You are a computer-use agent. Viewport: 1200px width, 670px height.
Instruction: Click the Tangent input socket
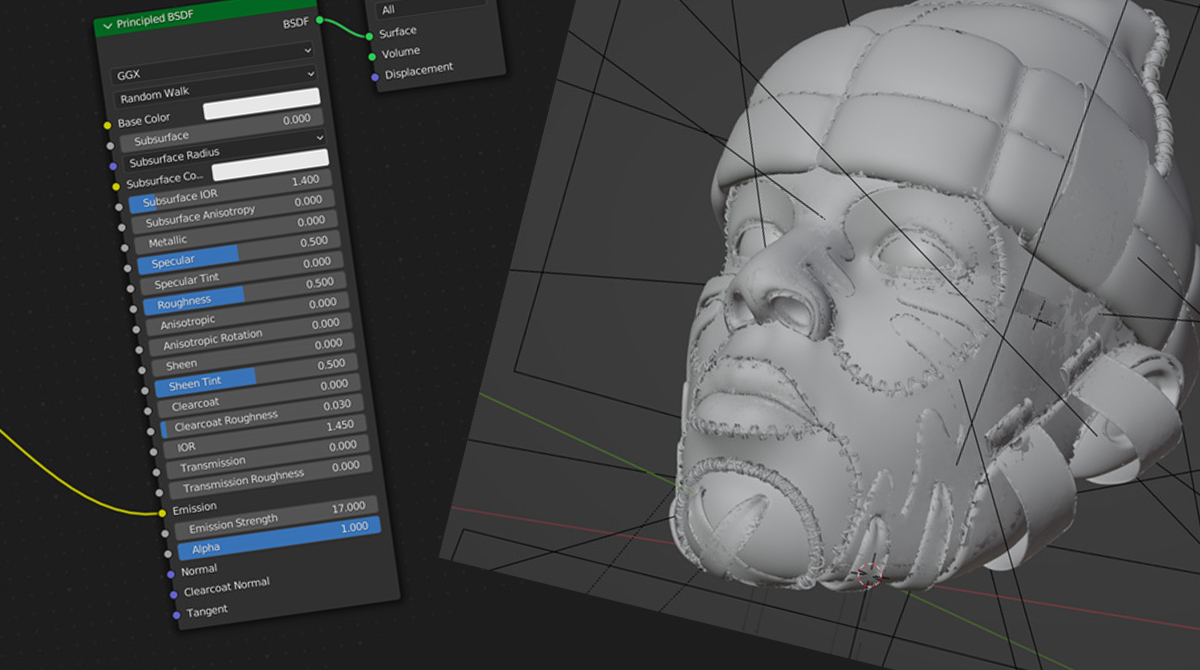click(177, 615)
